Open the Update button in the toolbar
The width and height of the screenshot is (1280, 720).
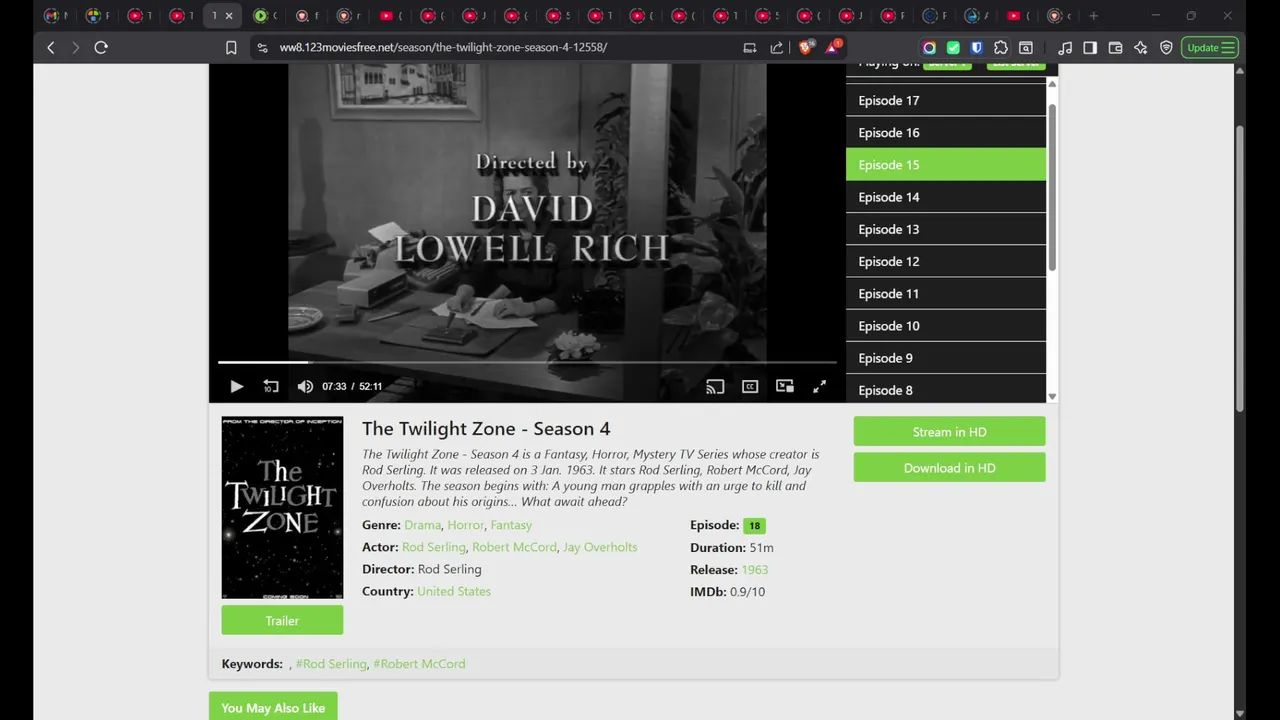click(x=1210, y=47)
